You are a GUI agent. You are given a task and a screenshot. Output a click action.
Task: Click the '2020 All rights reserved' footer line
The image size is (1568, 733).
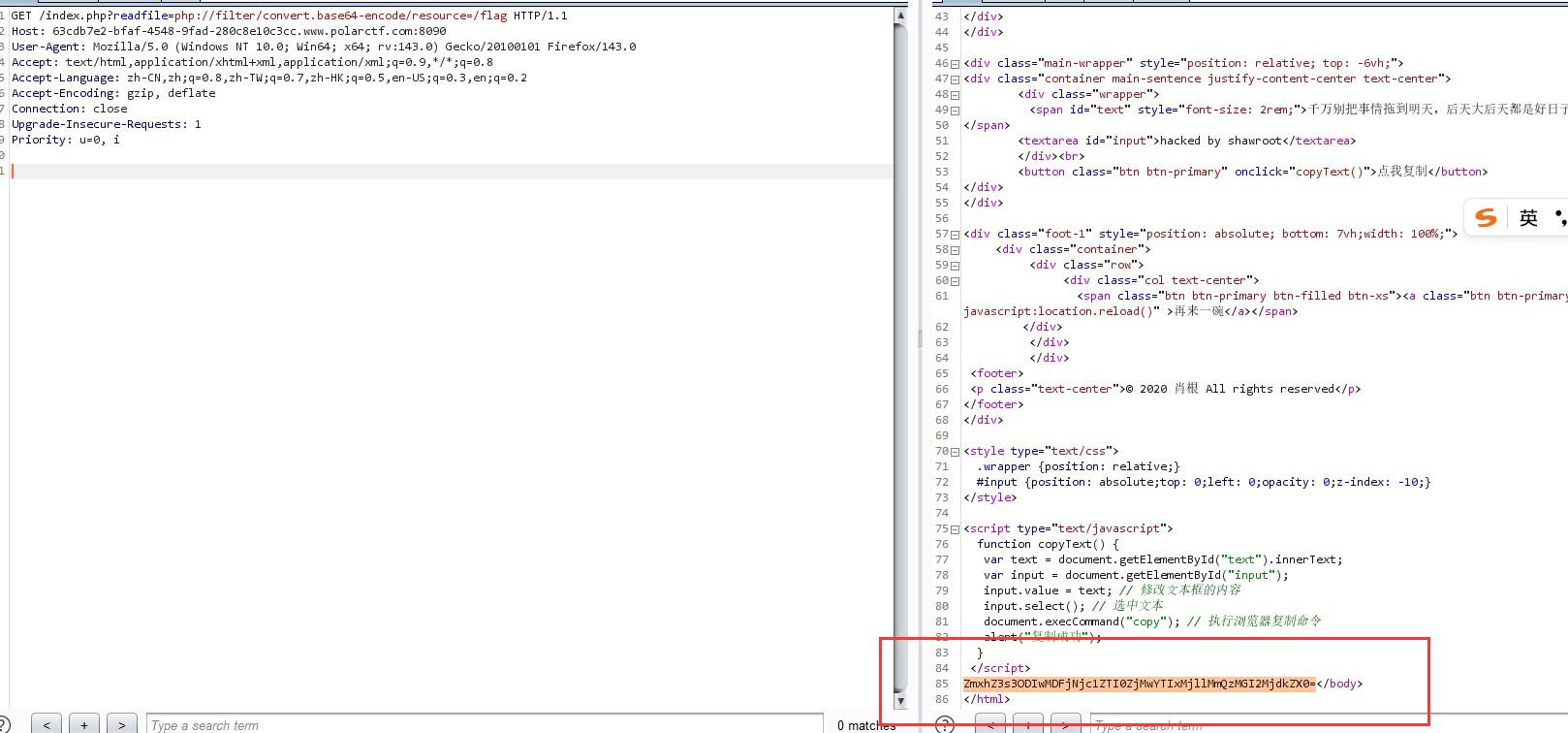point(1166,389)
